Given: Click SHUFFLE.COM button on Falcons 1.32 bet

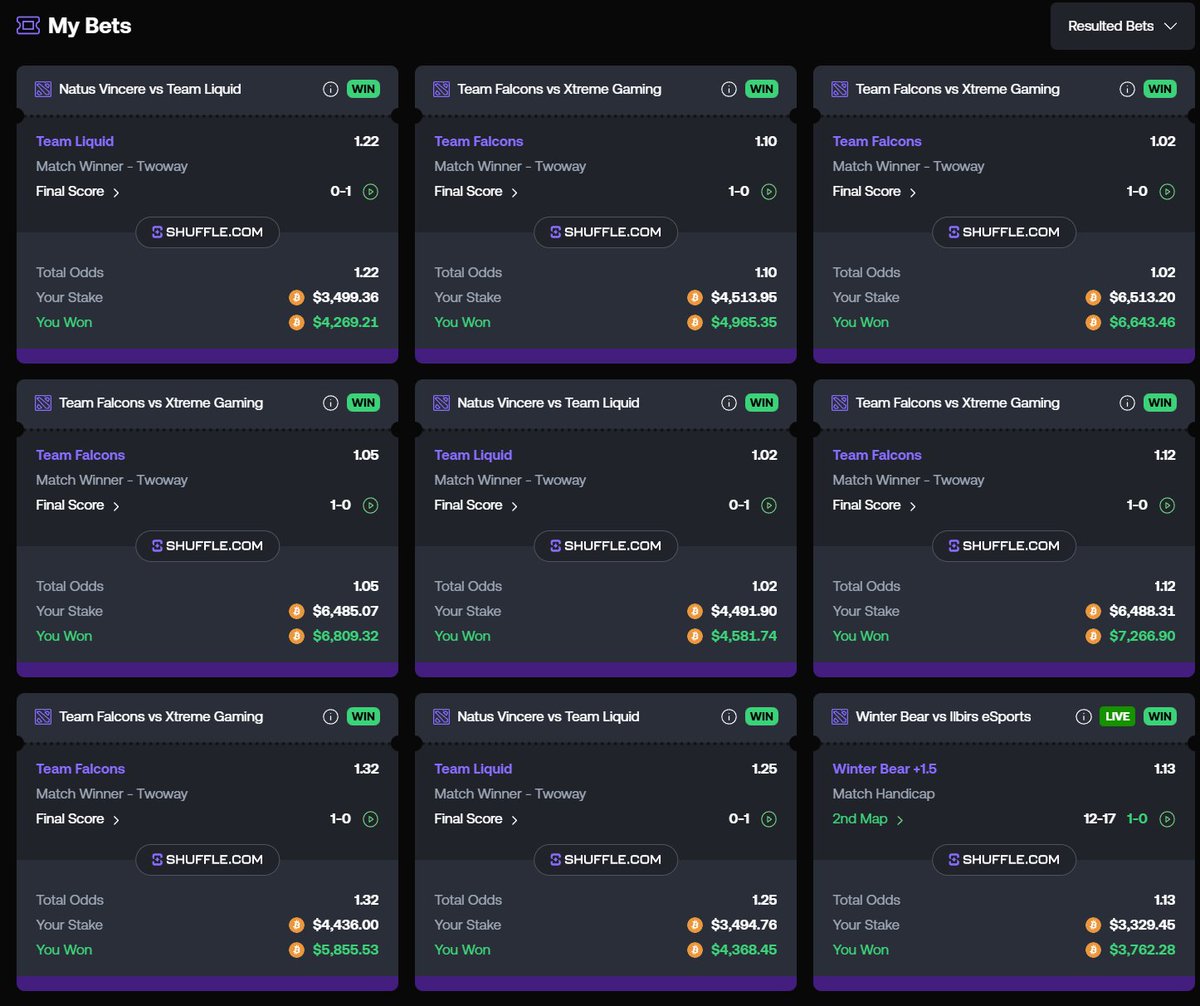Looking at the screenshot, I should [x=207, y=860].
